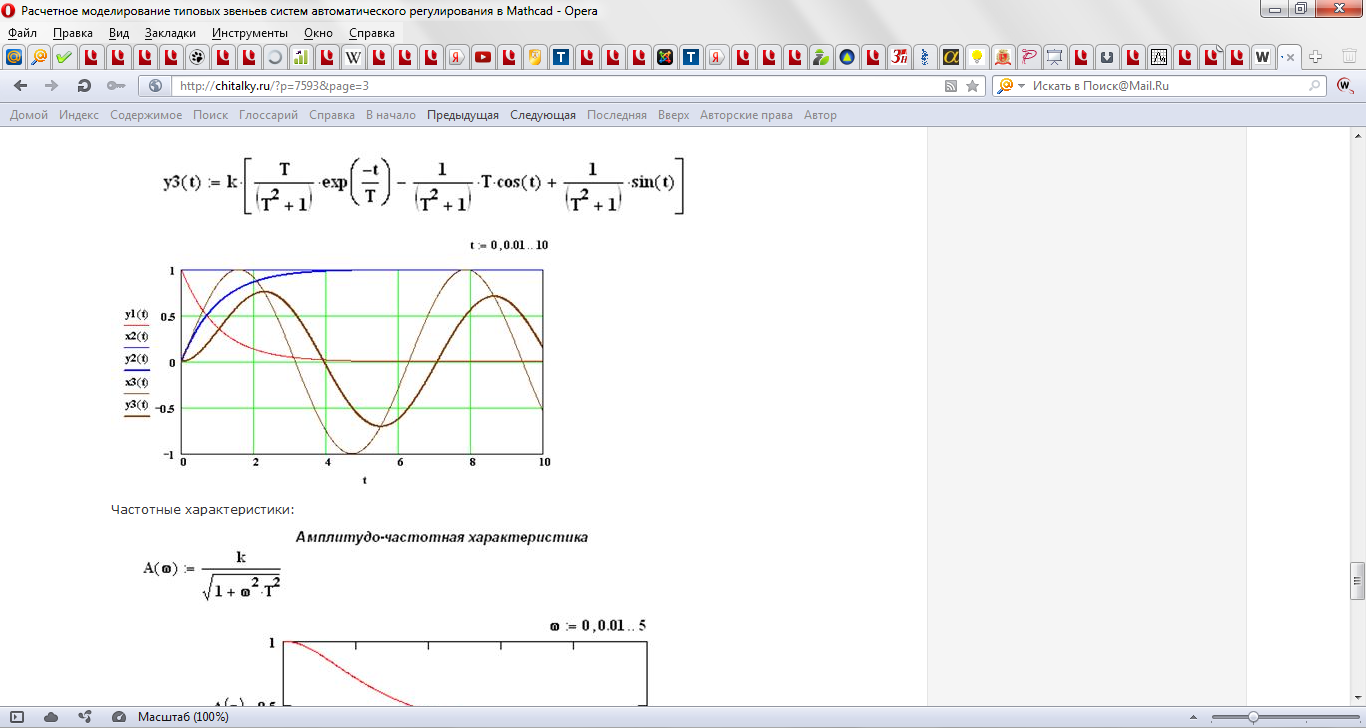Viewport: 1366px width, 728px height.
Task: Switch to the Wikipedia W tab
Action: point(352,56)
